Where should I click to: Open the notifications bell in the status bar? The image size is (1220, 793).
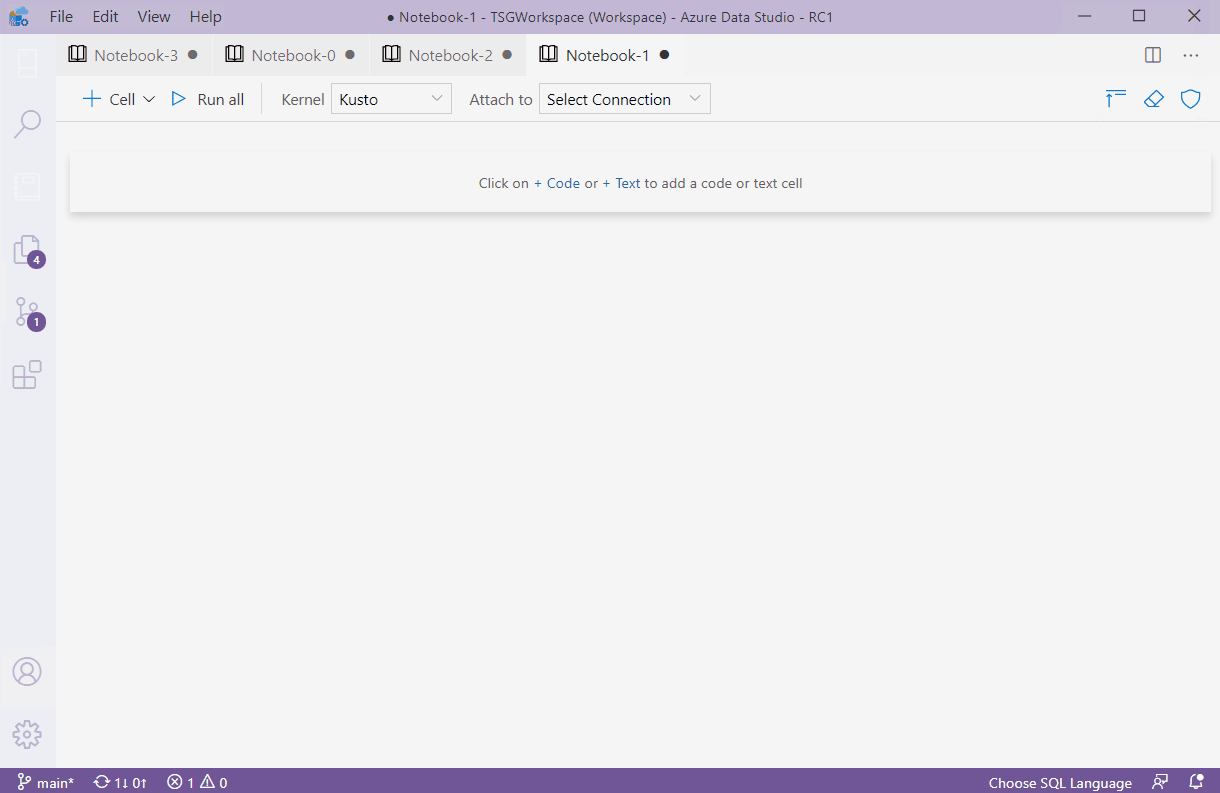coord(1196,782)
